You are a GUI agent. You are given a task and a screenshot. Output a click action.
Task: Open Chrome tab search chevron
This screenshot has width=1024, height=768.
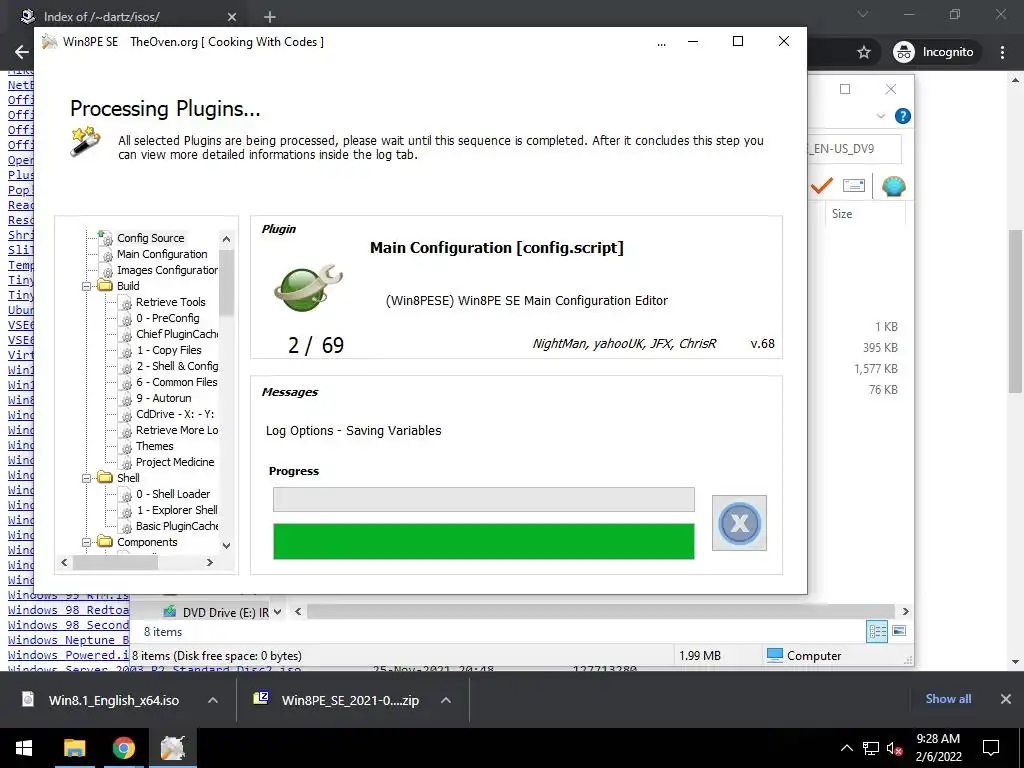(x=863, y=14)
